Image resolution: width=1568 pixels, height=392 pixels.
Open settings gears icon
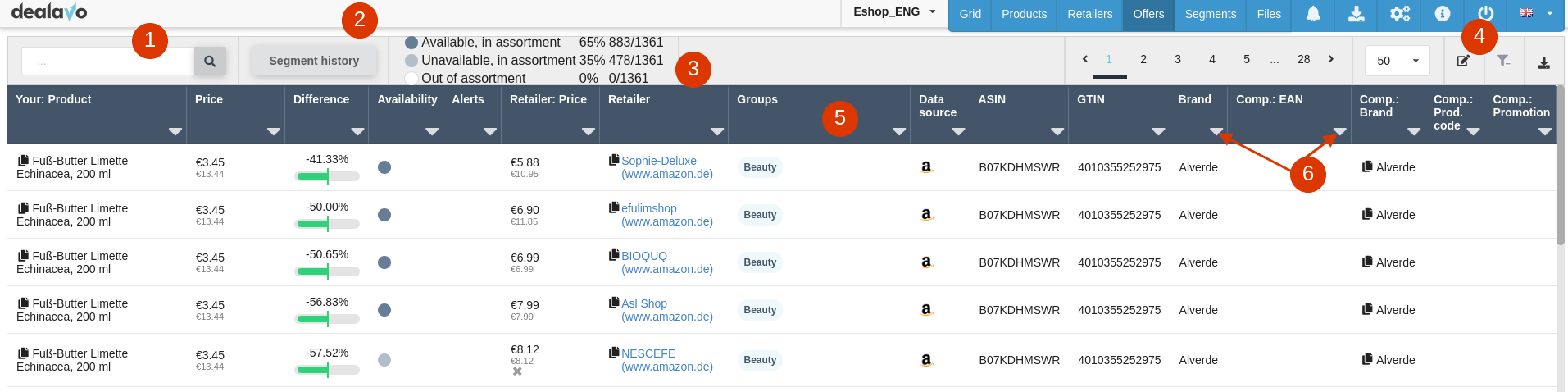point(1400,14)
